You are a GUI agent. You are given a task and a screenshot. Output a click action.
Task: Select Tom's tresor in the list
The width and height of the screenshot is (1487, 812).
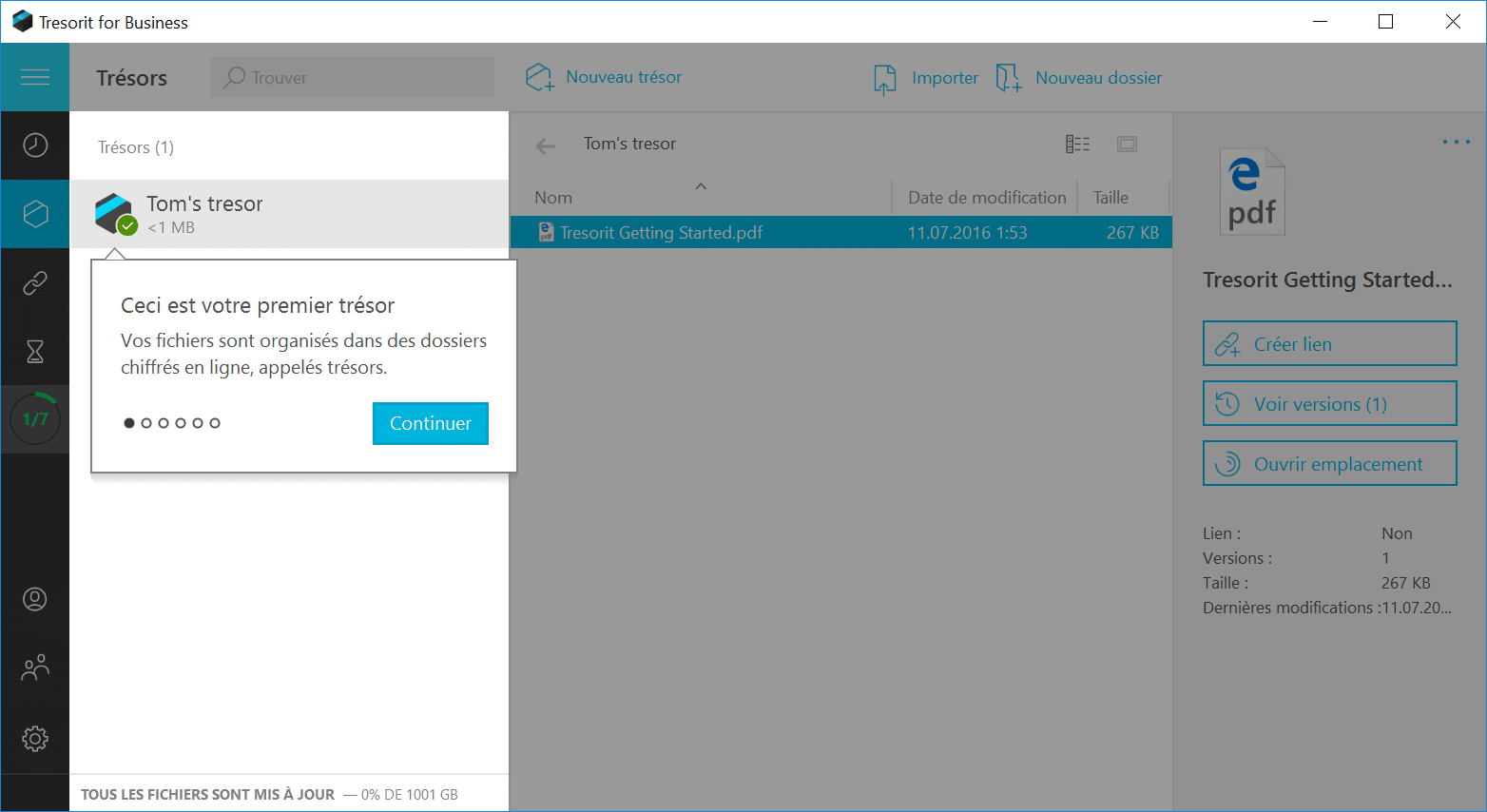tap(289, 214)
